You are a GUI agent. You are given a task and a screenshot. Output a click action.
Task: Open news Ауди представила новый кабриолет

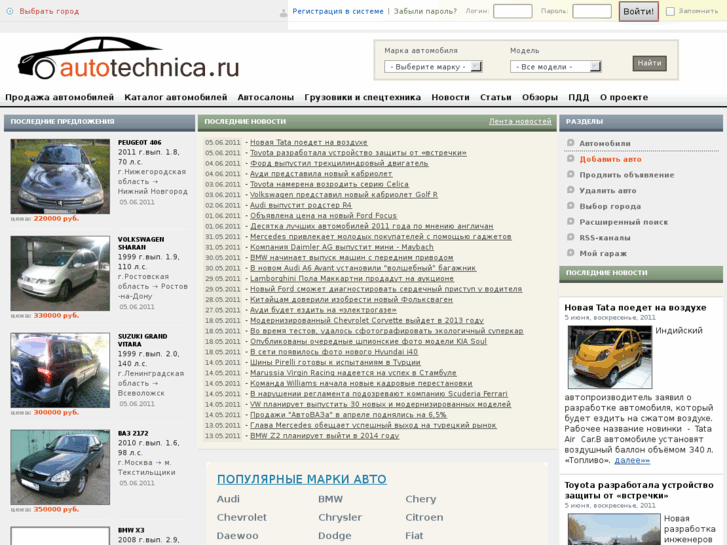(x=321, y=174)
